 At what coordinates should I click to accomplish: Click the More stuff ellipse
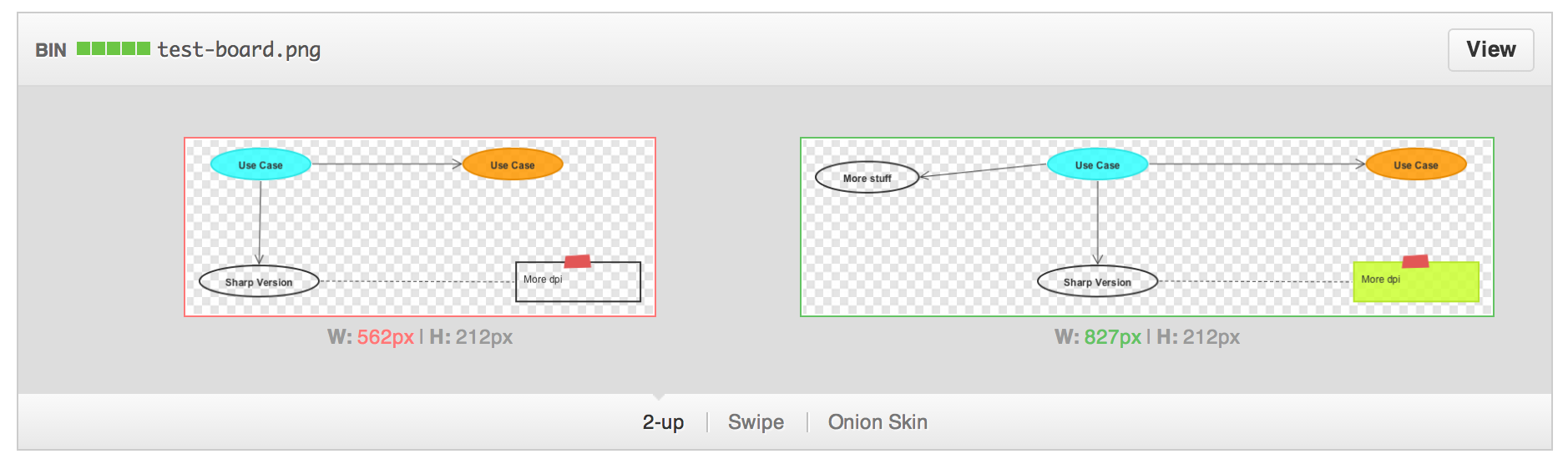[867, 178]
